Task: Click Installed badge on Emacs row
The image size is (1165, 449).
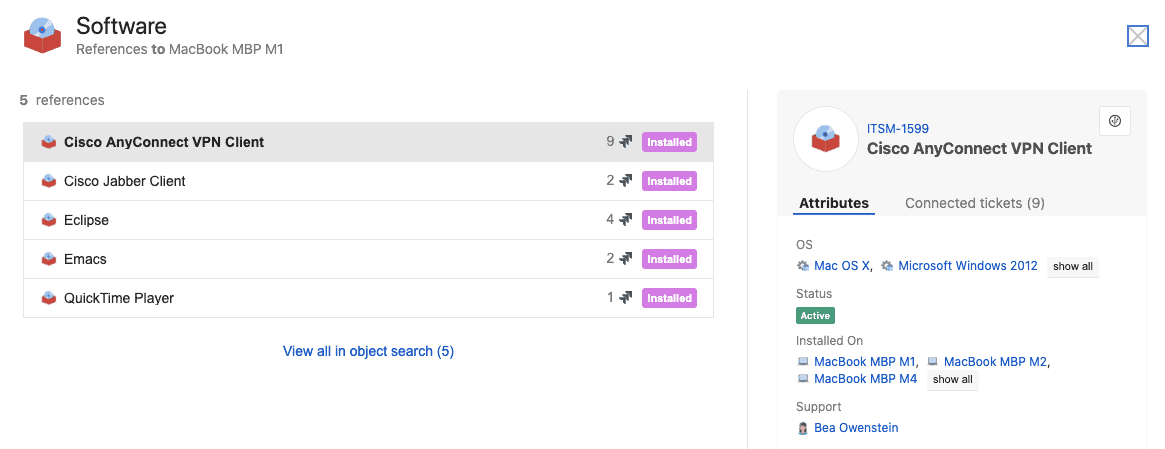Action: (x=669, y=259)
